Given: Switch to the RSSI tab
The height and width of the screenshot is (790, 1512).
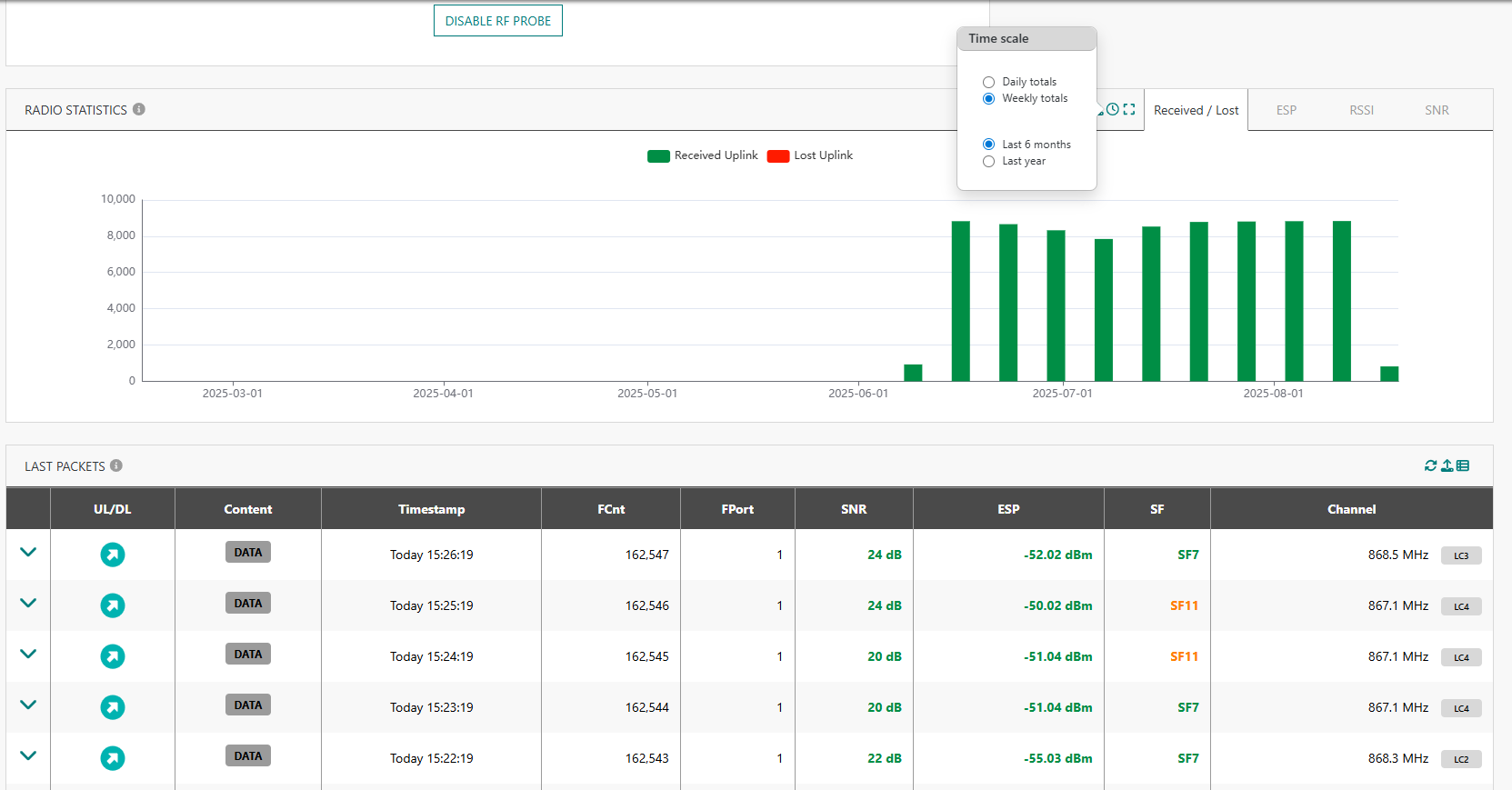Looking at the screenshot, I should 1361,110.
